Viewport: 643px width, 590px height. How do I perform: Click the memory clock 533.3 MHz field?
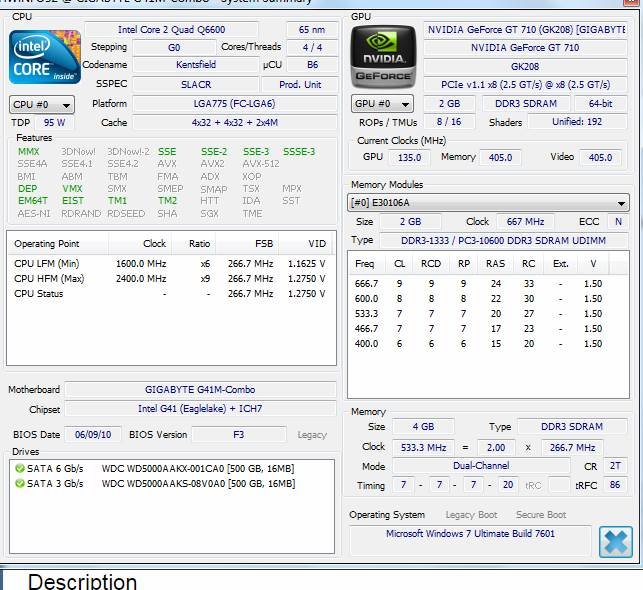tap(423, 448)
